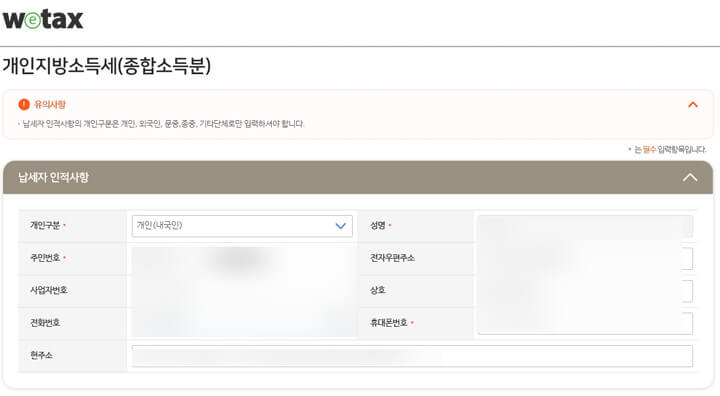720x396 pixels.
Task: Click the orange 유의사항 warning icon
Action: 24,104
